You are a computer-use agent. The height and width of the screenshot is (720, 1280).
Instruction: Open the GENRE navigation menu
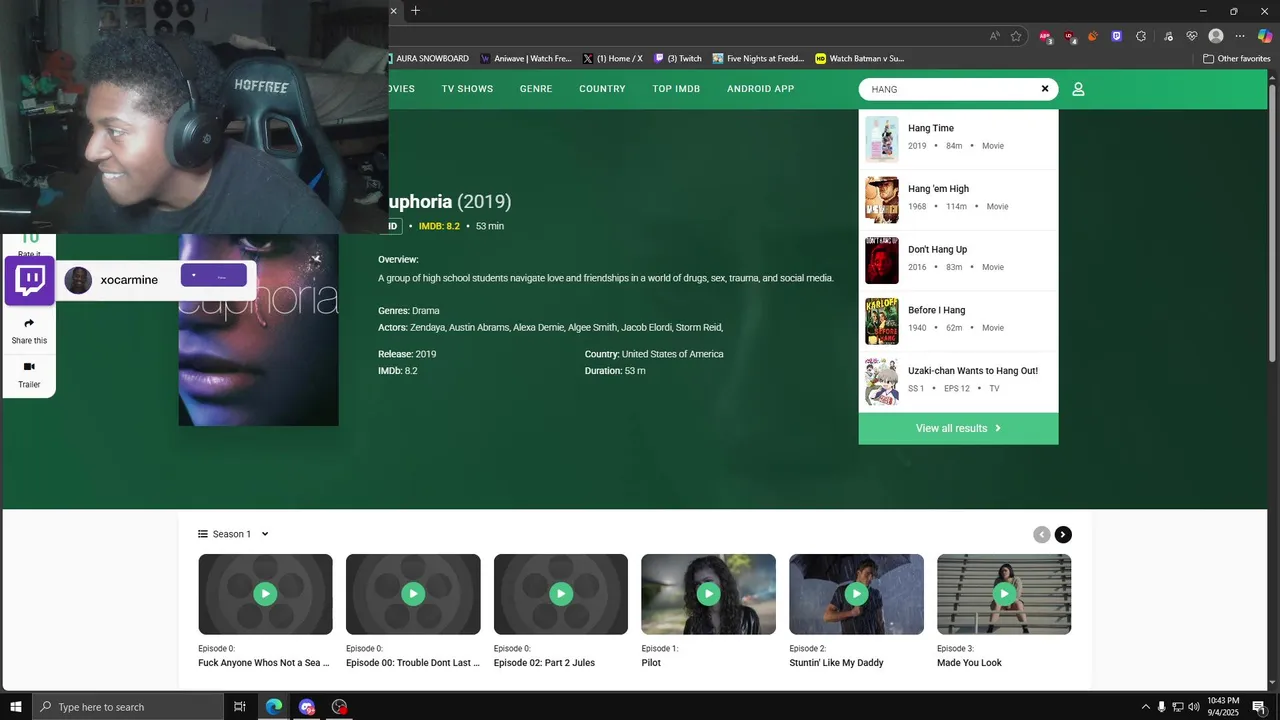(x=536, y=89)
